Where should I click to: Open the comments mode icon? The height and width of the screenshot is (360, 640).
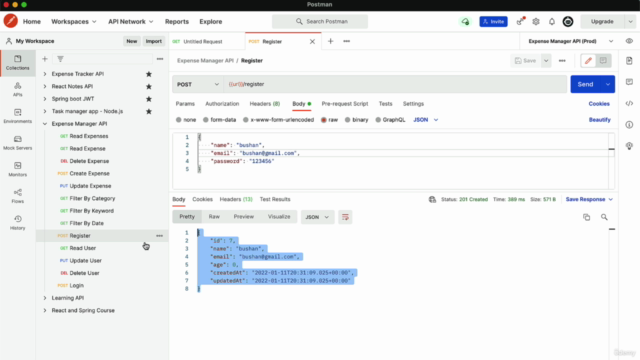[x=603, y=61]
